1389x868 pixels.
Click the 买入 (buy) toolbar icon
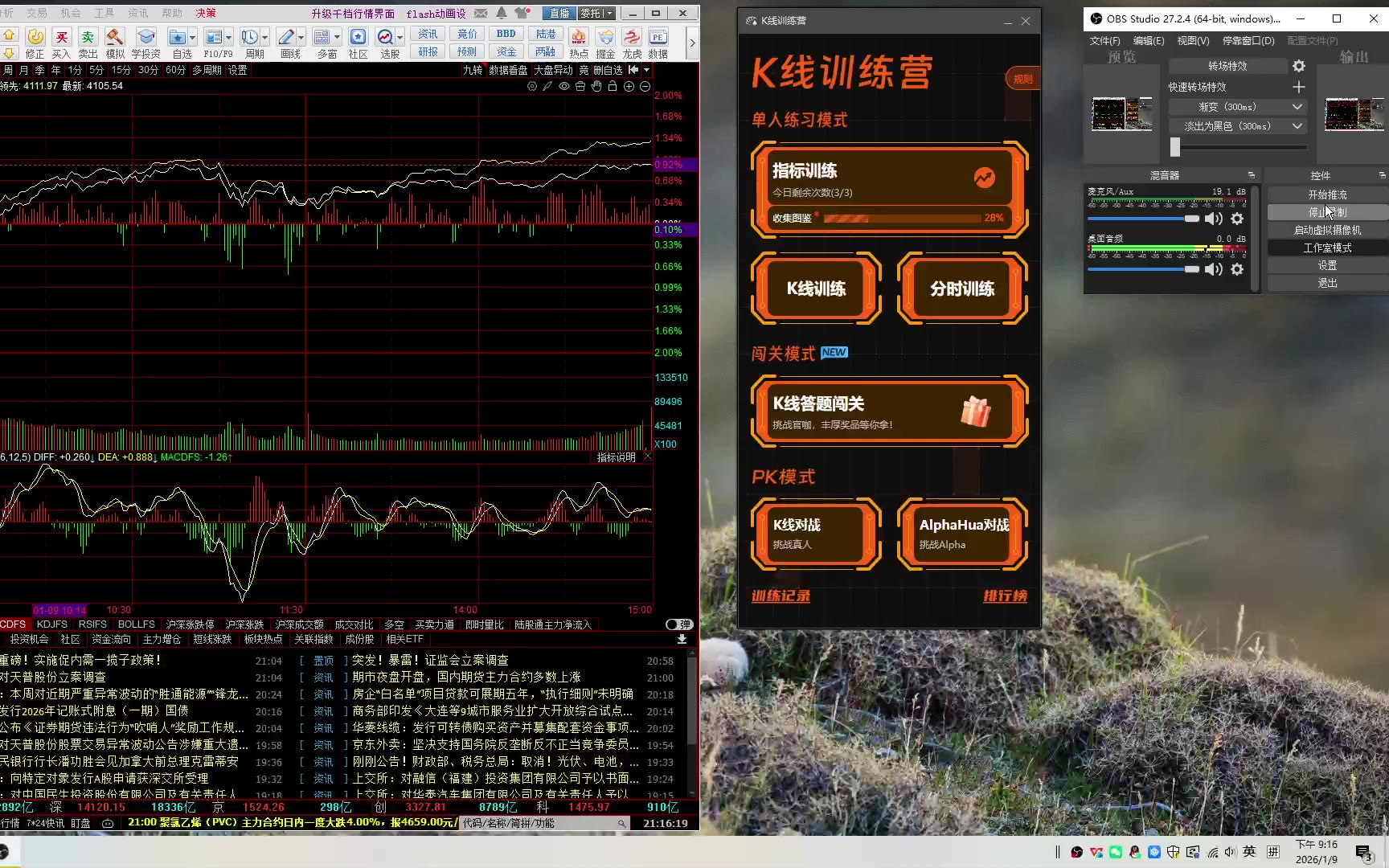point(61,38)
